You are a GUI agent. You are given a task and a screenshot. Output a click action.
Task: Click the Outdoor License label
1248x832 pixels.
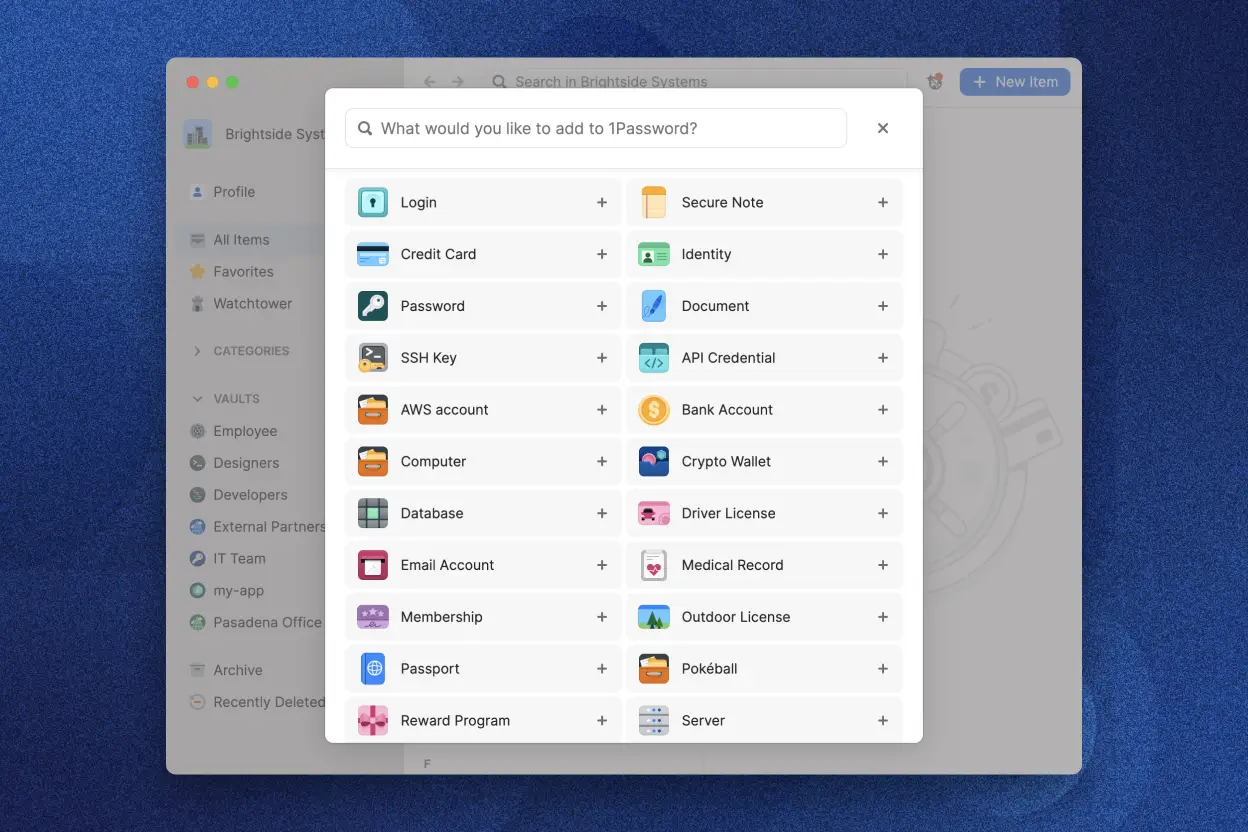point(736,617)
